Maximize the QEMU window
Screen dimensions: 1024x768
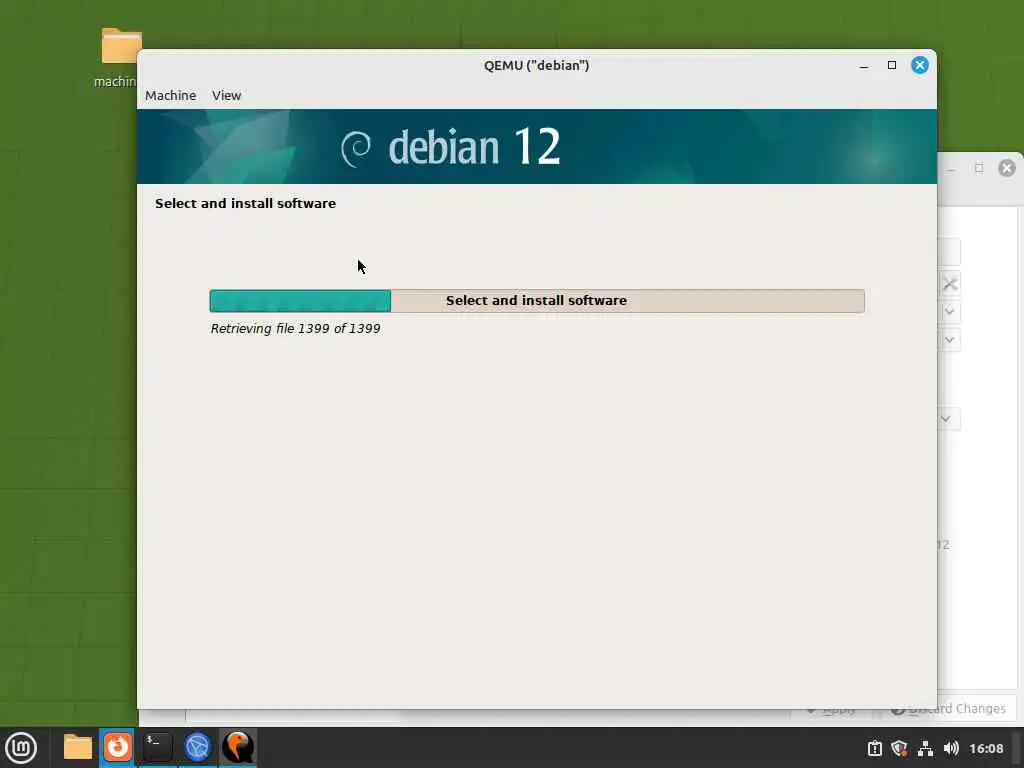tap(892, 65)
